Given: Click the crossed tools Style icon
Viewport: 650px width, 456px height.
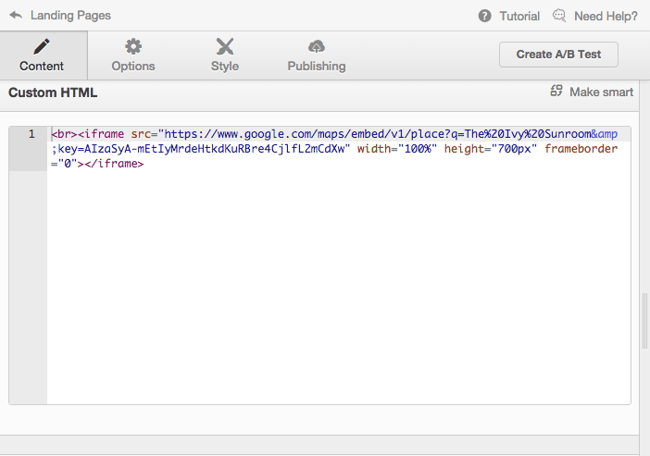Looking at the screenshot, I should click(225, 46).
